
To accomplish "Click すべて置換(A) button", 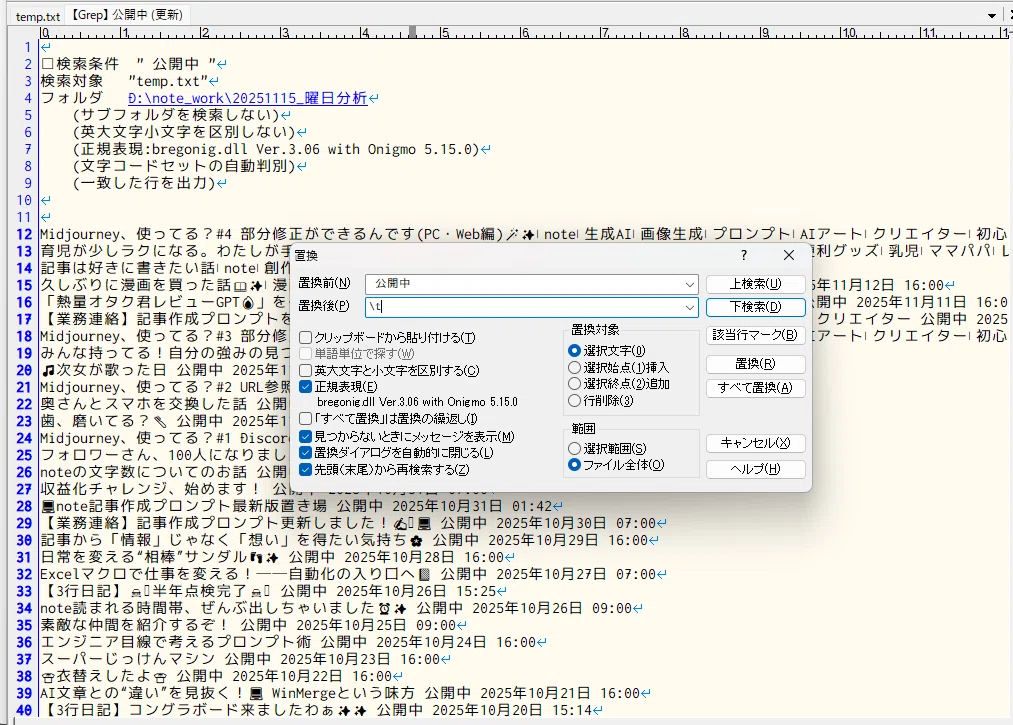I will 755,388.
